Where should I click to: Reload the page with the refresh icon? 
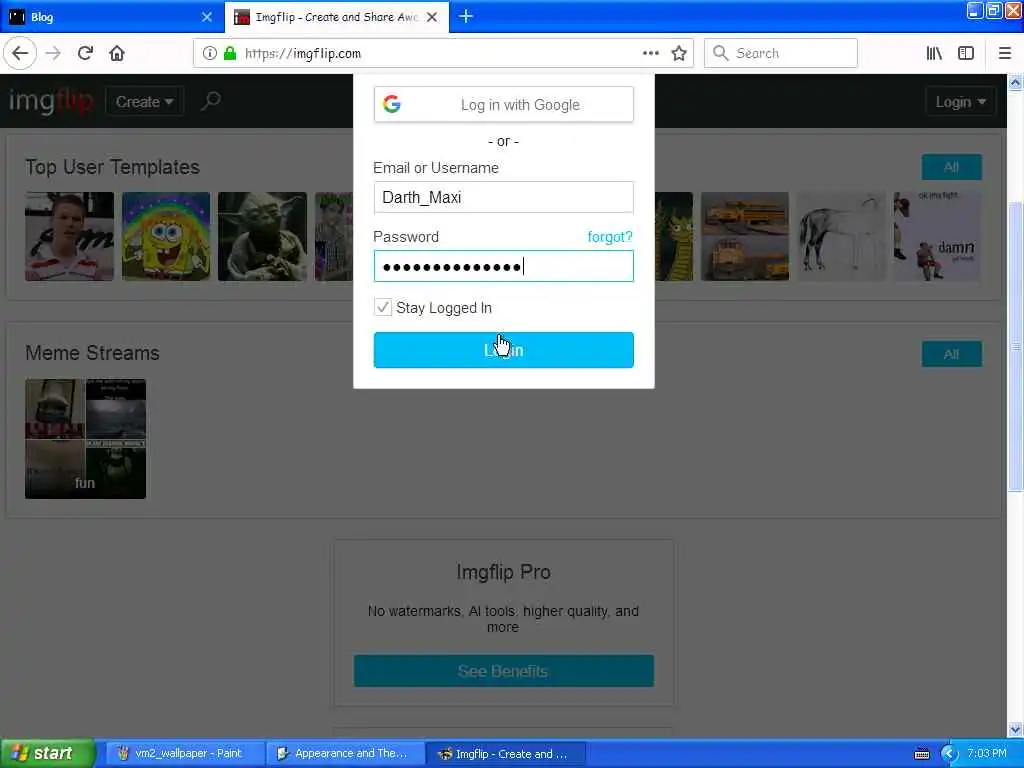pyautogui.click(x=85, y=53)
